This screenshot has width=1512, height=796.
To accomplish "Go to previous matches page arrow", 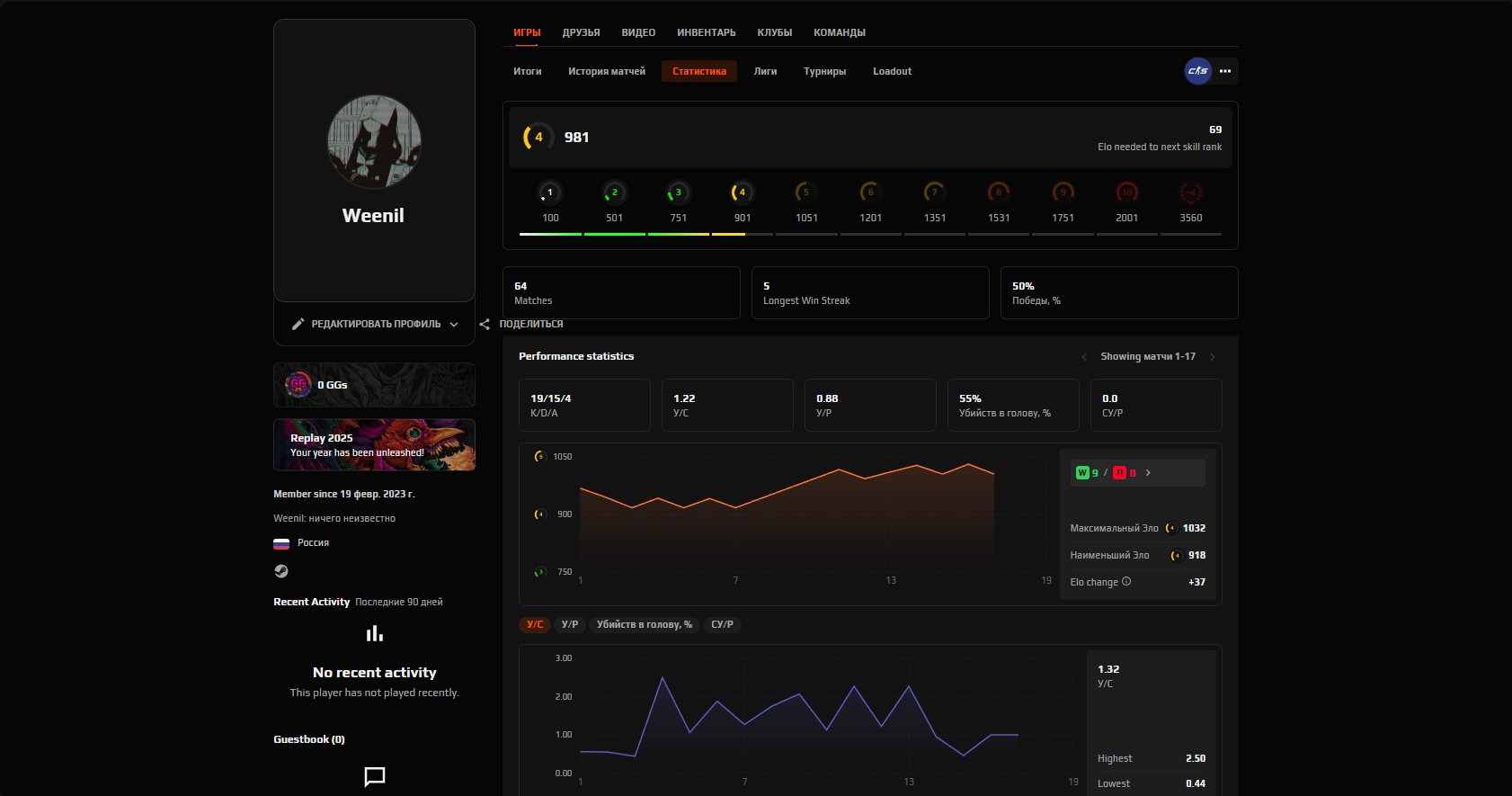I will tap(1084, 357).
